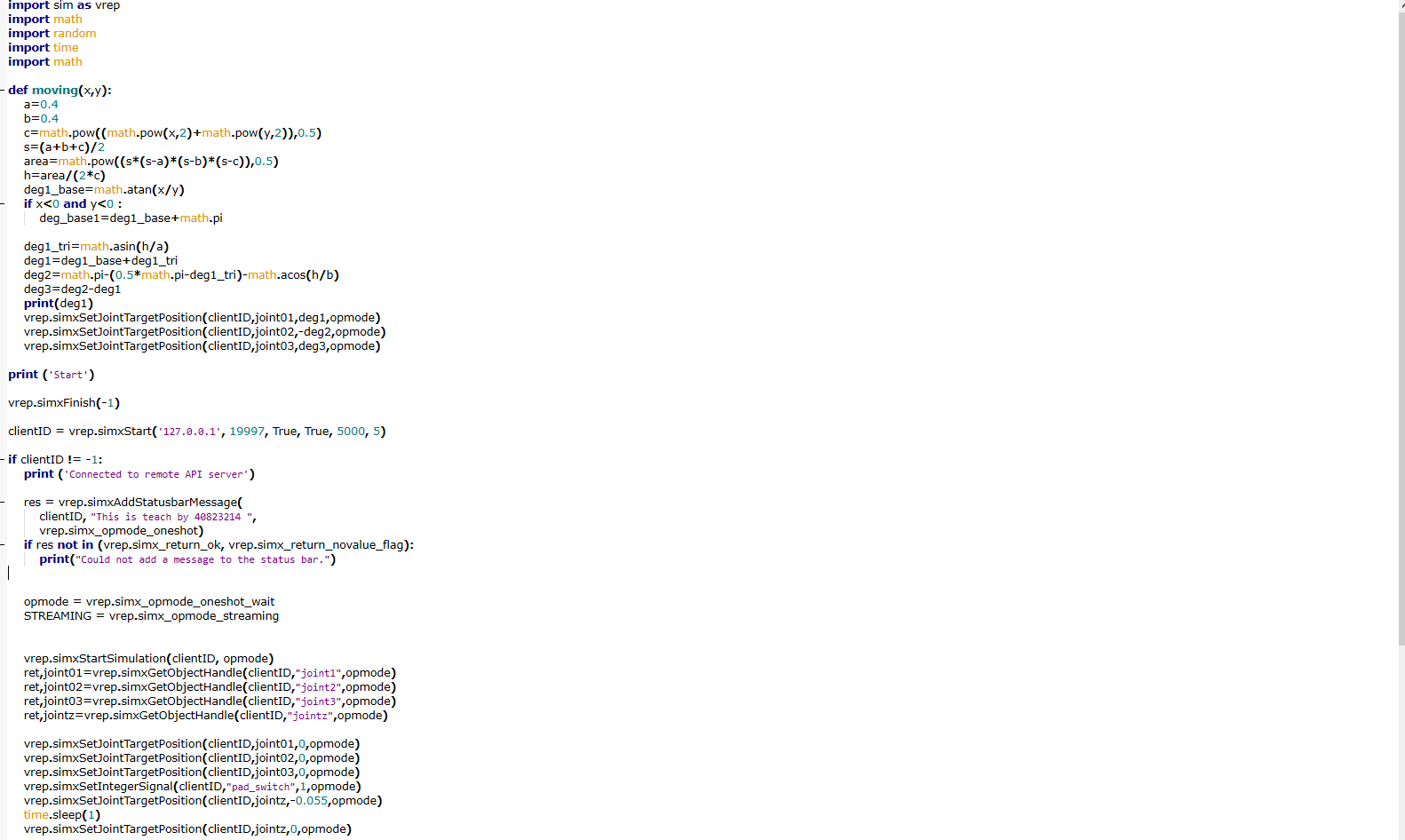Click the line 'time.sleep(1)'
The height and width of the screenshot is (840, 1405).
tap(62, 815)
